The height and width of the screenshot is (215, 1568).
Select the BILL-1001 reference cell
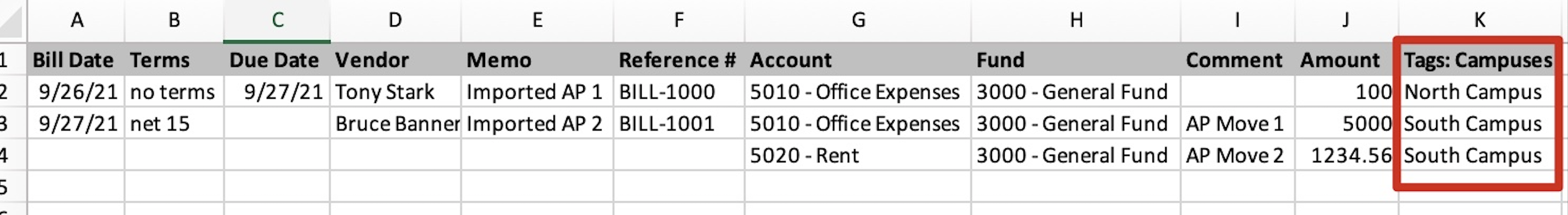pos(679,123)
